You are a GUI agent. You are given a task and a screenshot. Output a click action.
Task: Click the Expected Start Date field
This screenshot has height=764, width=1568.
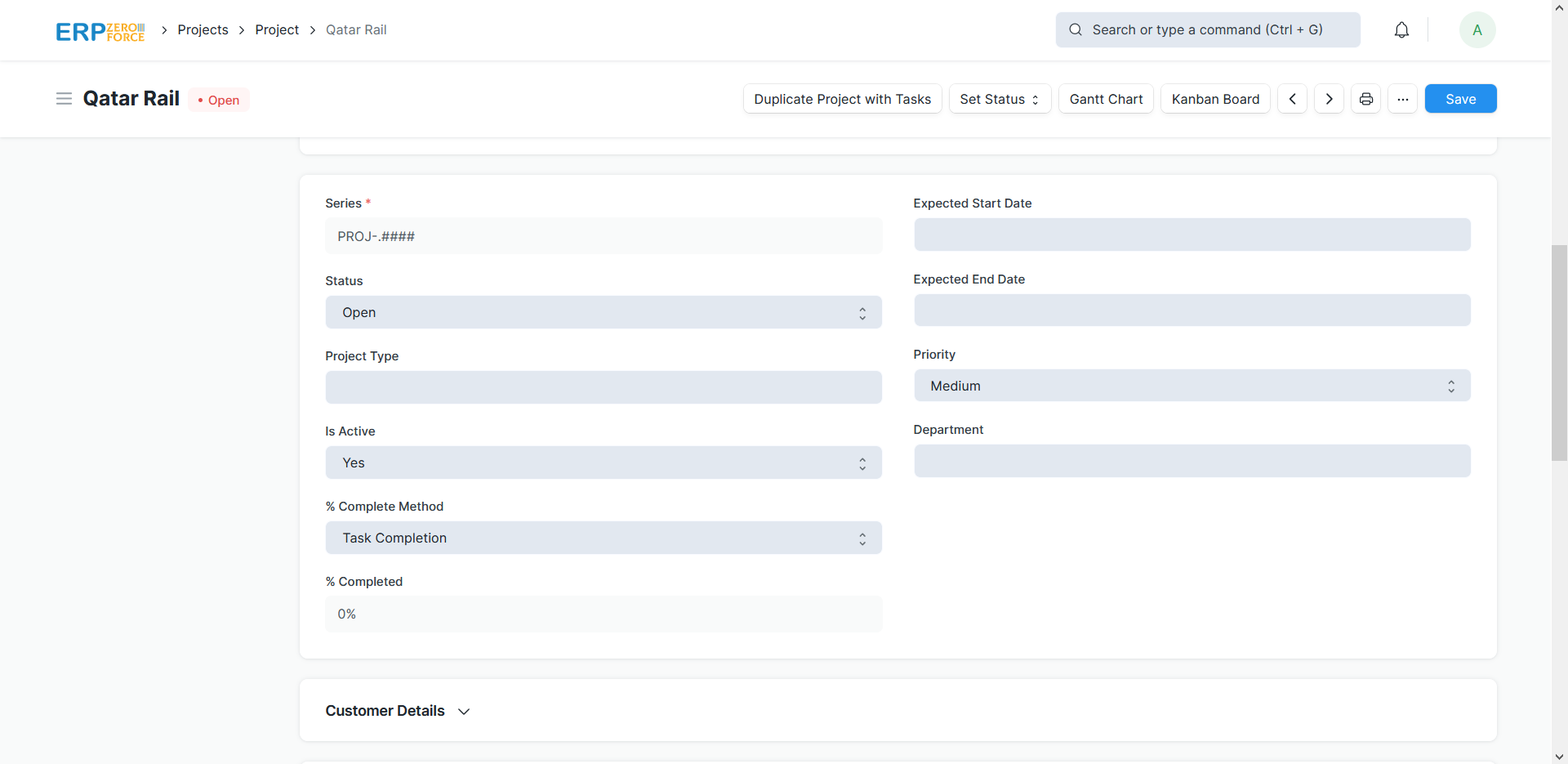(1192, 235)
